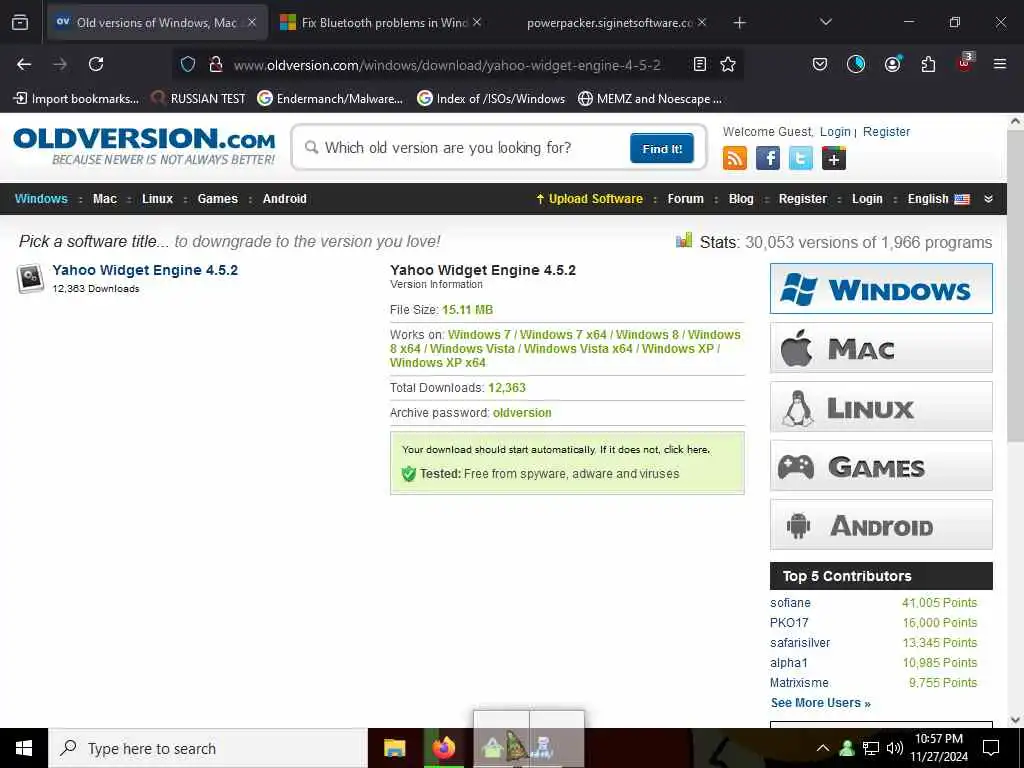
Task: Select the large Windows platform button
Action: pos(881,289)
